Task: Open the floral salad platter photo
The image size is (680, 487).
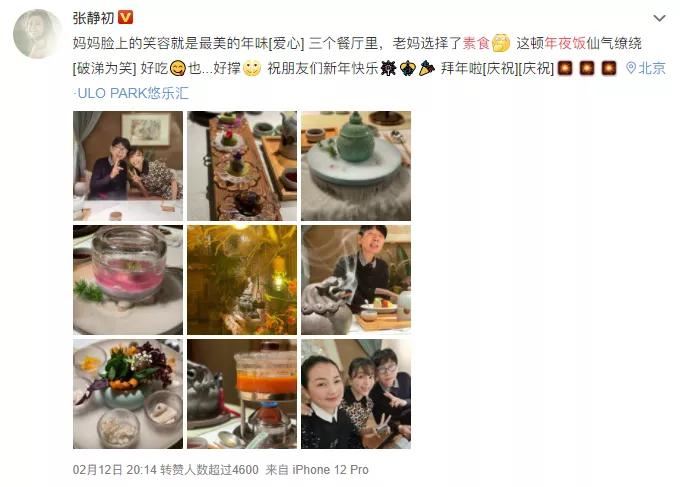Action: coord(128,394)
